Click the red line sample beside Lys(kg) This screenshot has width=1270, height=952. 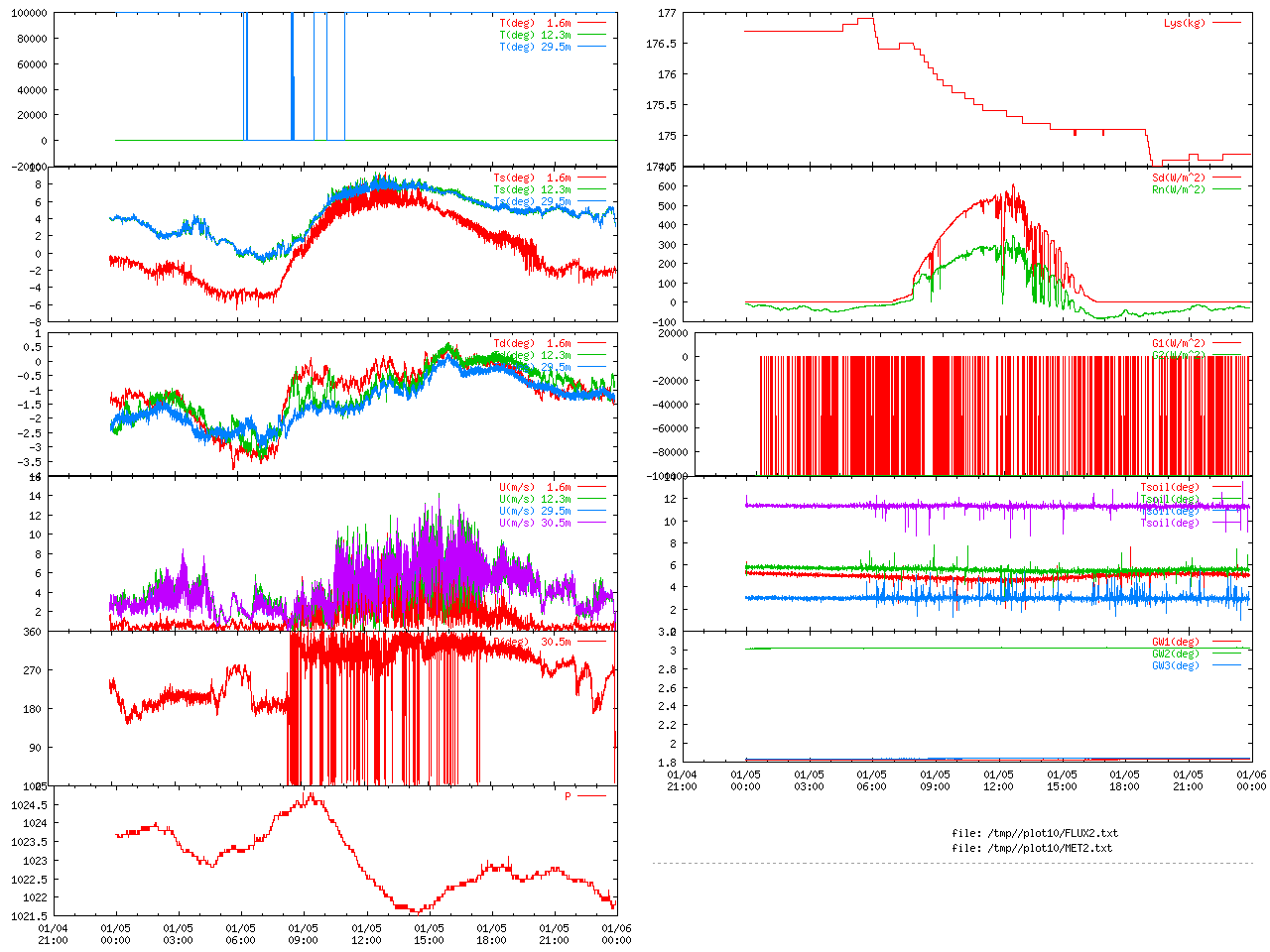[x=1226, y=23]
